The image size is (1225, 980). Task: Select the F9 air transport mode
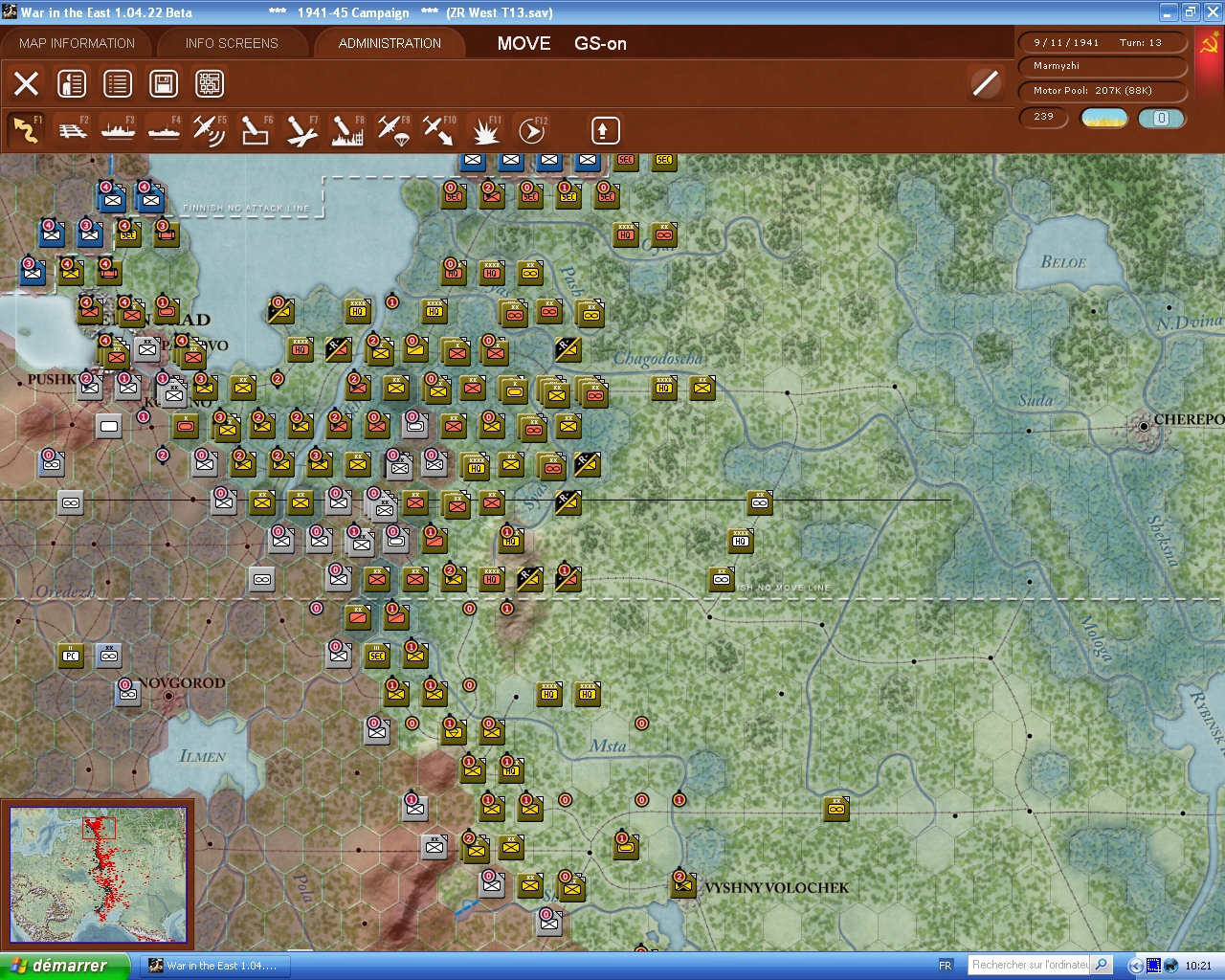[393, 130]
